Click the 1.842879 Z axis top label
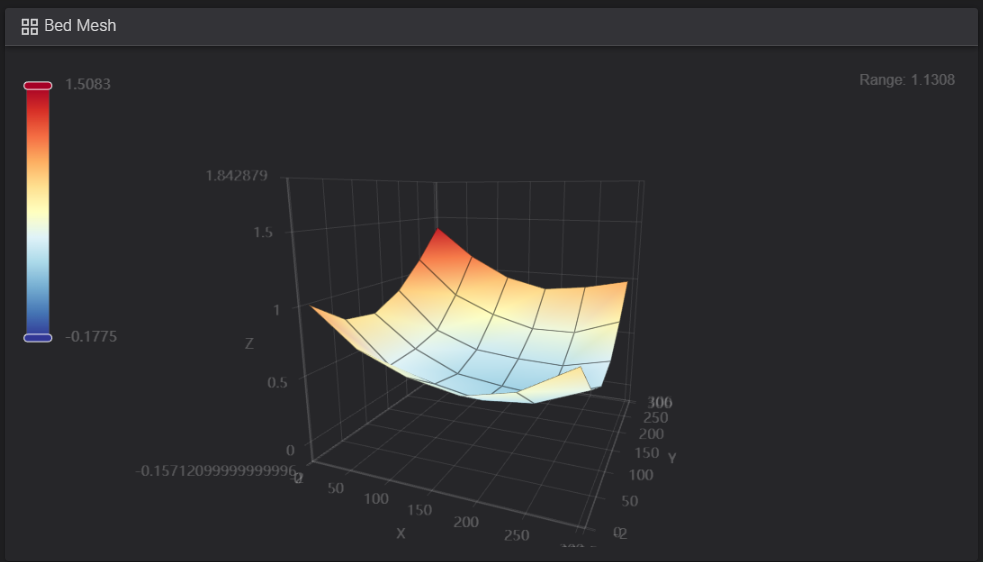Image resolution: width=983 pixels, height=562 pixels. pos(236,176)
